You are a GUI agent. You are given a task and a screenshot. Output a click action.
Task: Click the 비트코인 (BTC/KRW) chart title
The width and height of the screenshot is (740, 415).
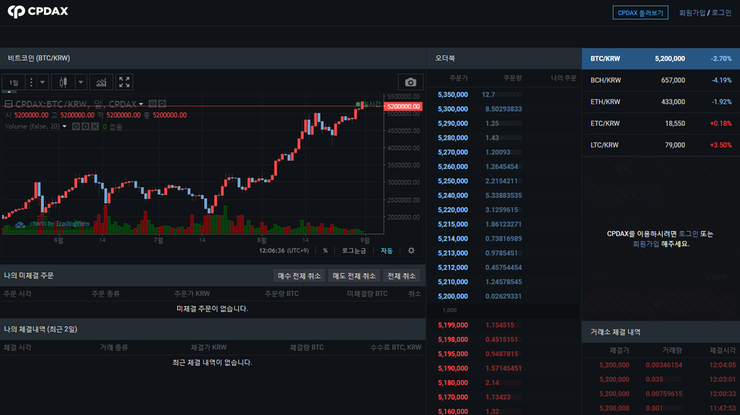point(39,58)
